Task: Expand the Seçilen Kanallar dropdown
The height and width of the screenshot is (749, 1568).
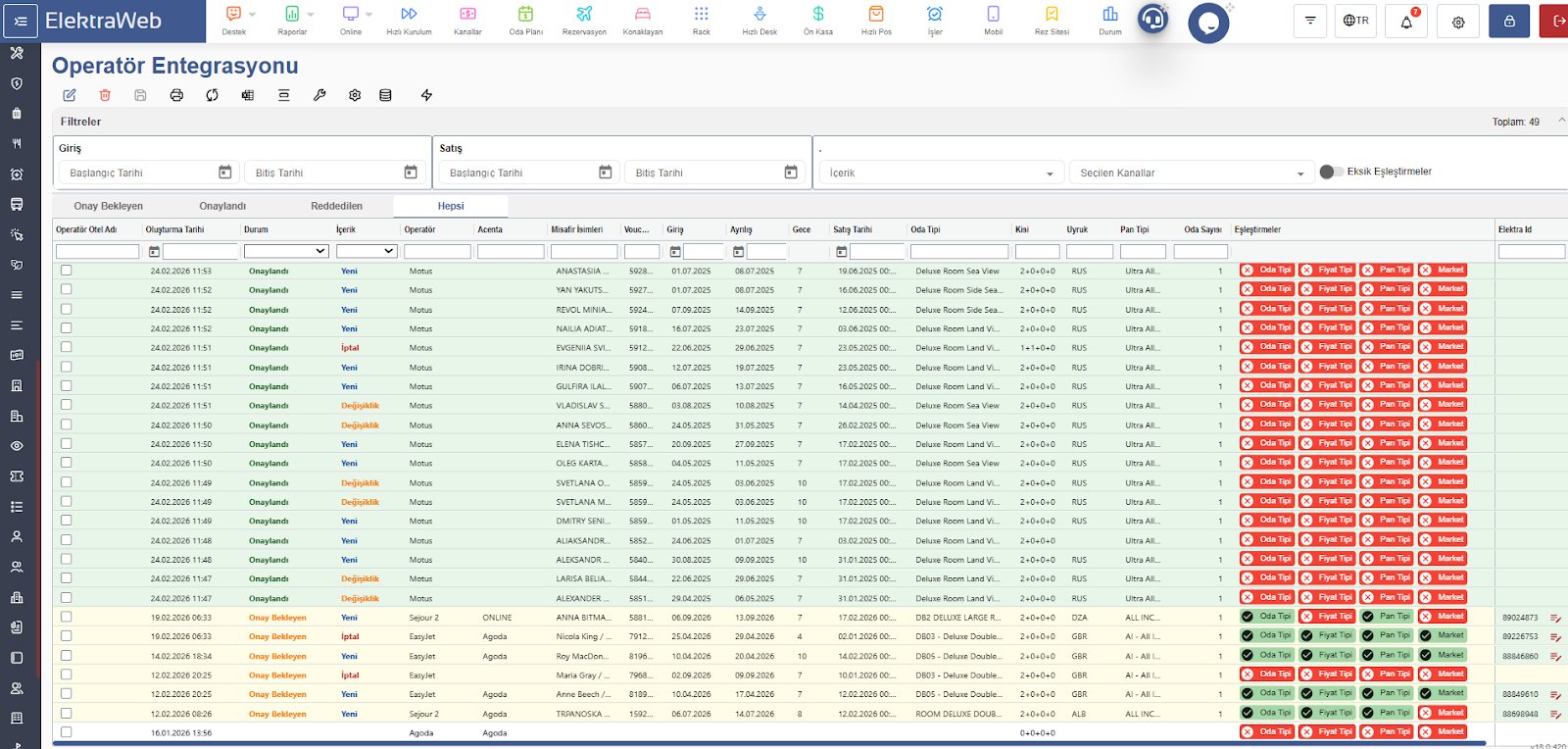Action: point(1192,174)
